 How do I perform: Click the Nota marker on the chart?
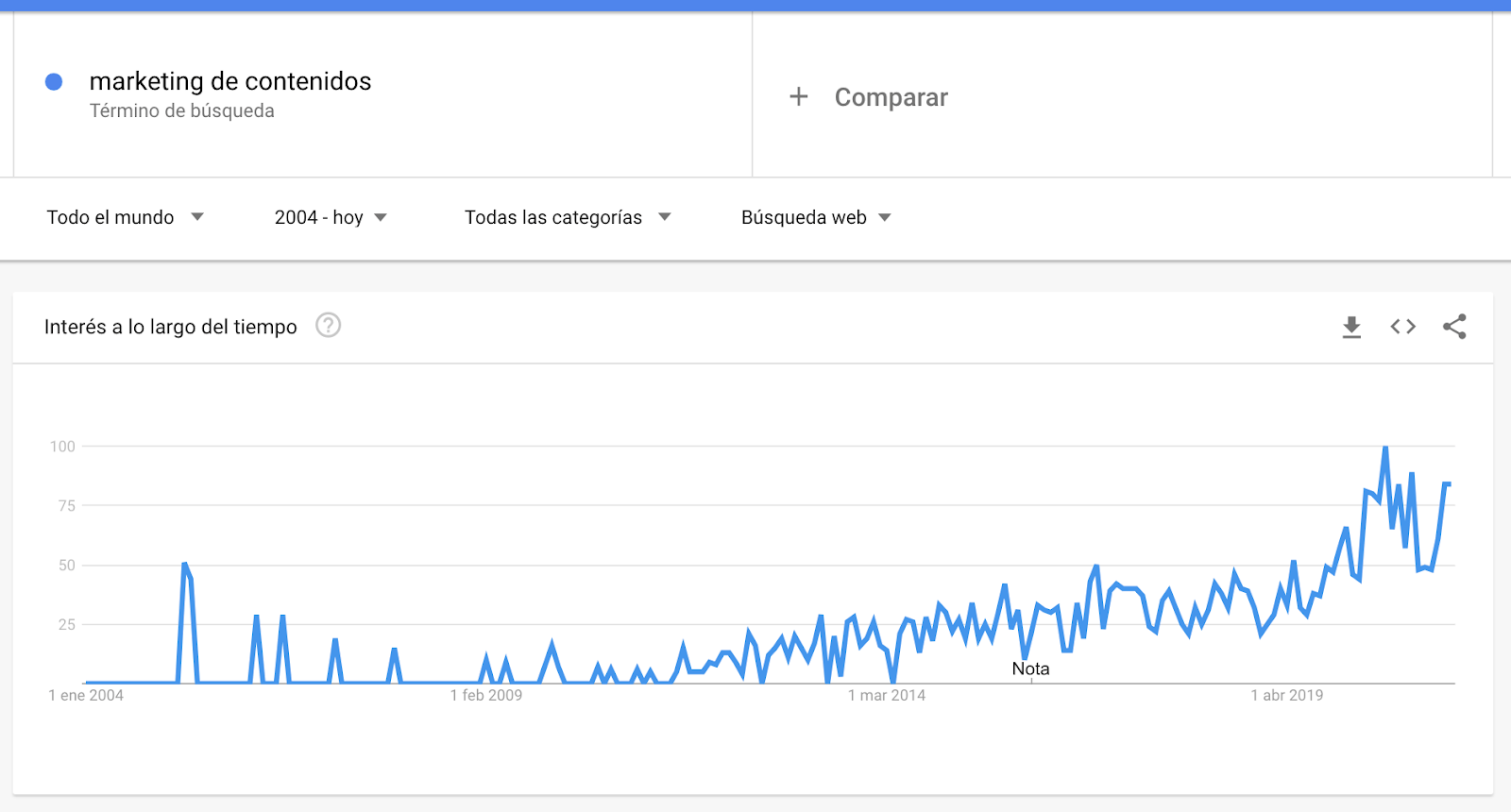coord(1030,668)
